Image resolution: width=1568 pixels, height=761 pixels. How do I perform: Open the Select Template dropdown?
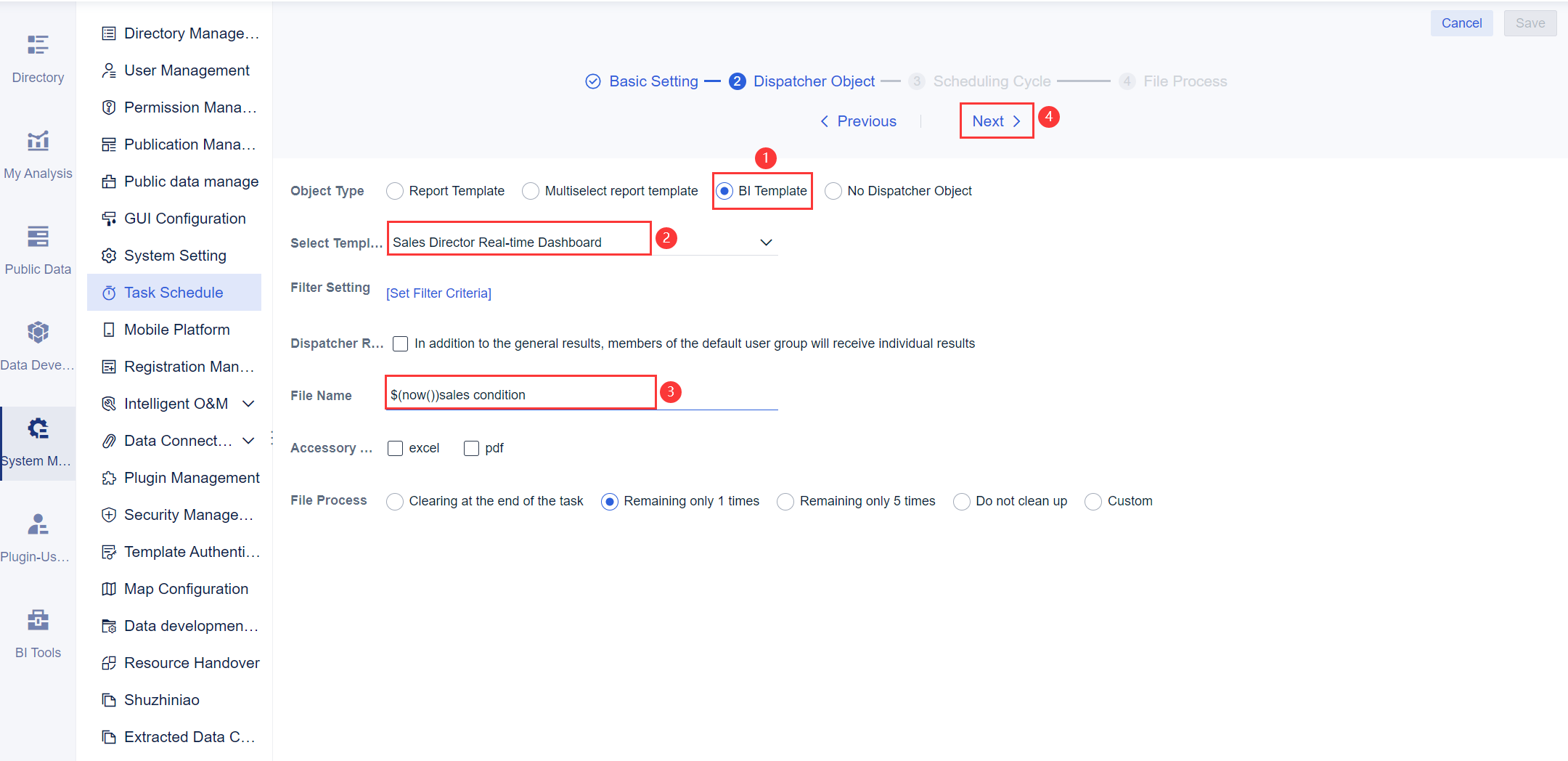(x=765, y=242)
